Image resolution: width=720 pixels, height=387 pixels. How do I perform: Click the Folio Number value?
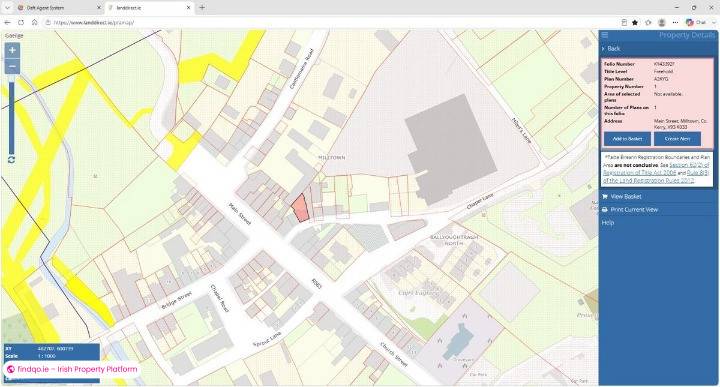click(x=664, y=64)
